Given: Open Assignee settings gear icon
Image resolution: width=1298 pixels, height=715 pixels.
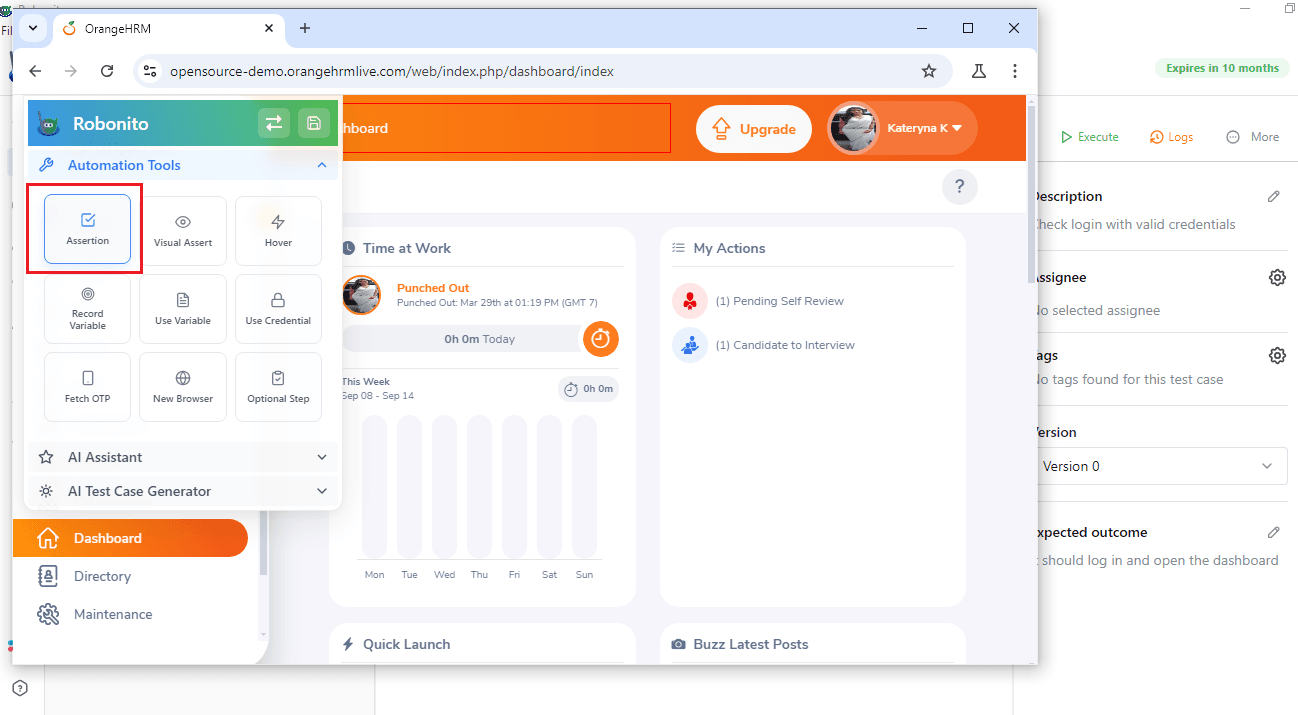Looking at the screenshot, I should click(x=1277, y=278).
